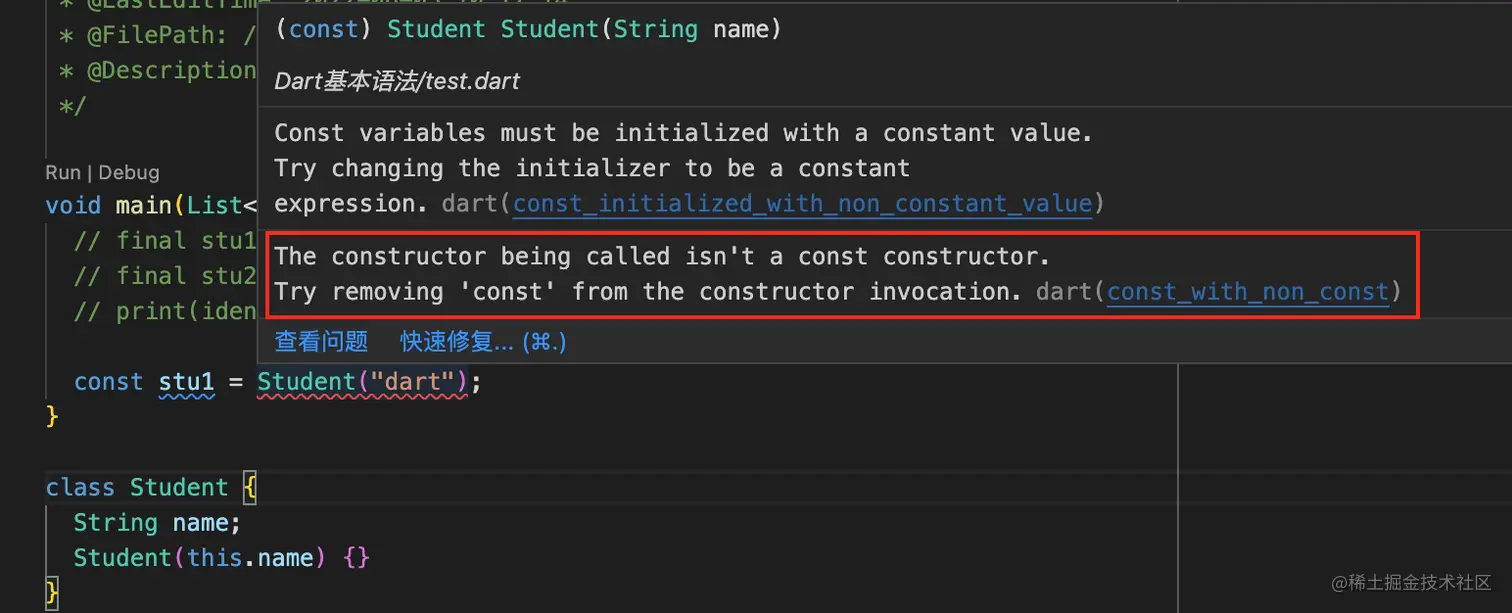Click the Dart基本语法/test.dart path in hover
This screenshot has height=613, width=1512.
click(397, 81)
